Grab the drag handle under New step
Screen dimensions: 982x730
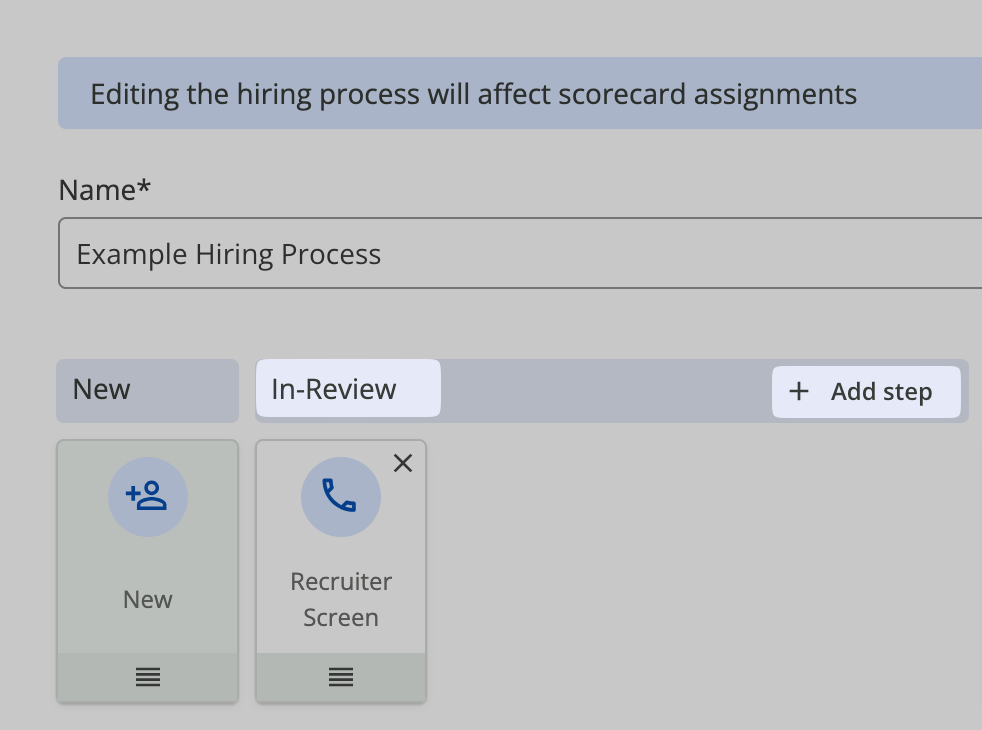[x=147, y=677]
